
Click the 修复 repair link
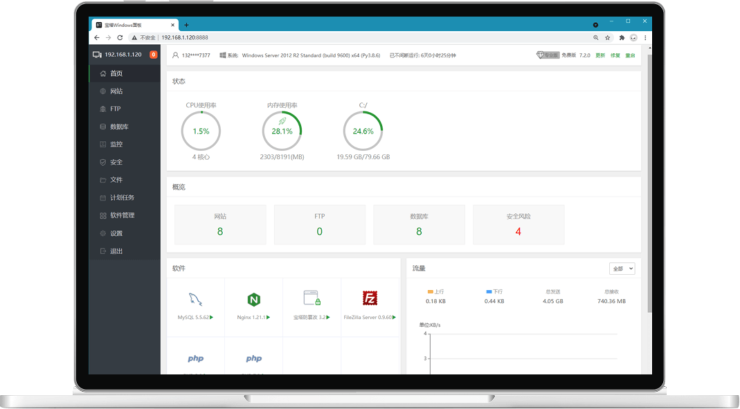click(615, 55)
